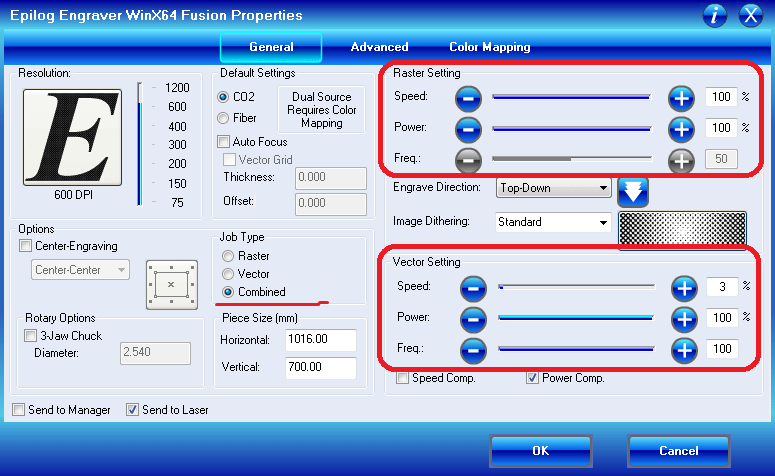
Task: Click the engrave direction down-arrow icon
Action: click(633, 192)
